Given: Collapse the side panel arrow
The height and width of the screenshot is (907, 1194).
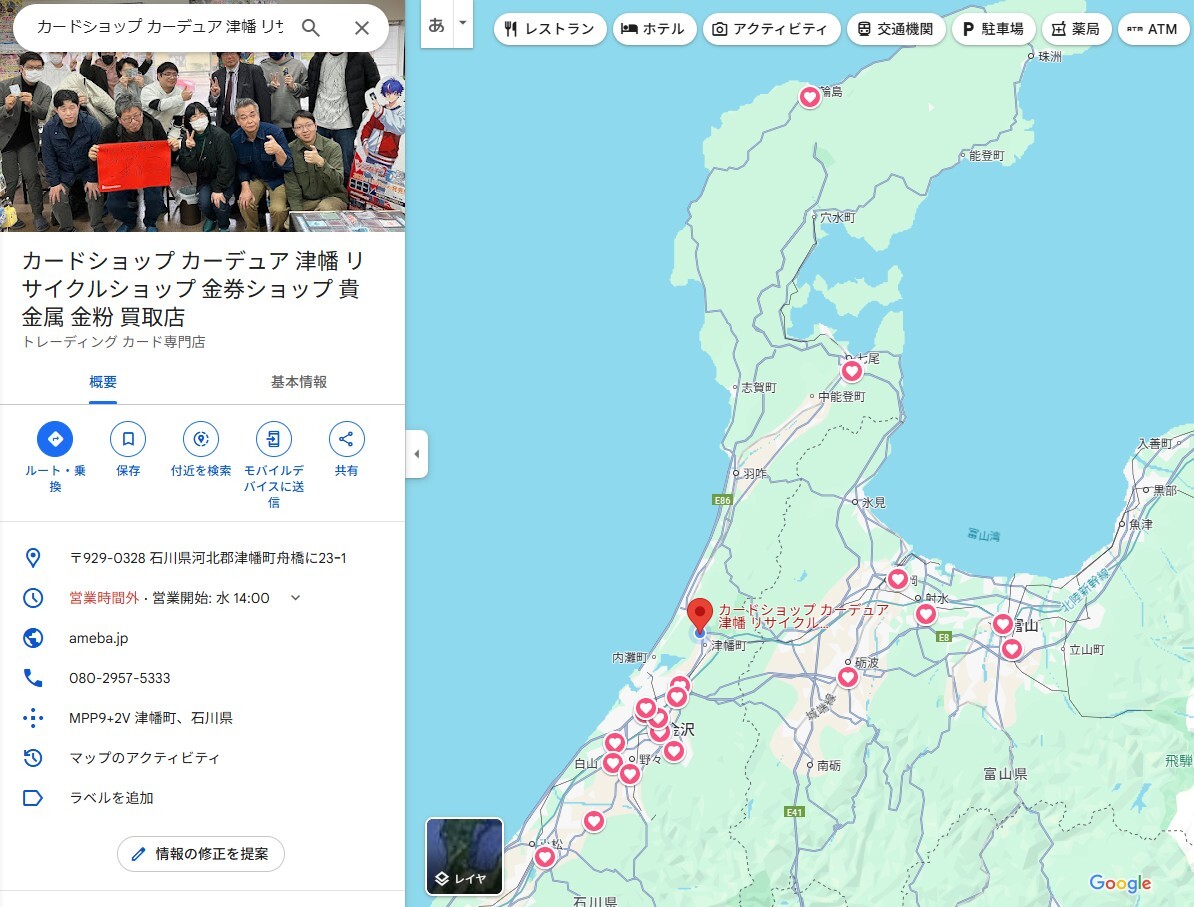Looking at the screenshot, I should pos(417,454).
